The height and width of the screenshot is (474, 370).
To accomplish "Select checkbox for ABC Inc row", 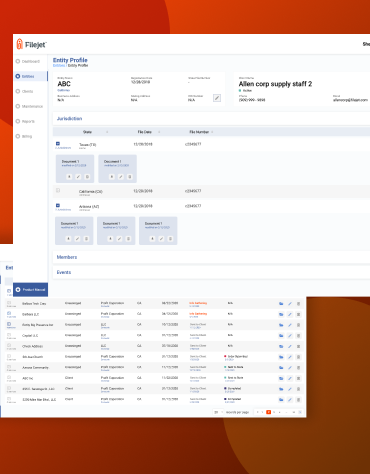I will pyautogui.click(x=9, y=377).
